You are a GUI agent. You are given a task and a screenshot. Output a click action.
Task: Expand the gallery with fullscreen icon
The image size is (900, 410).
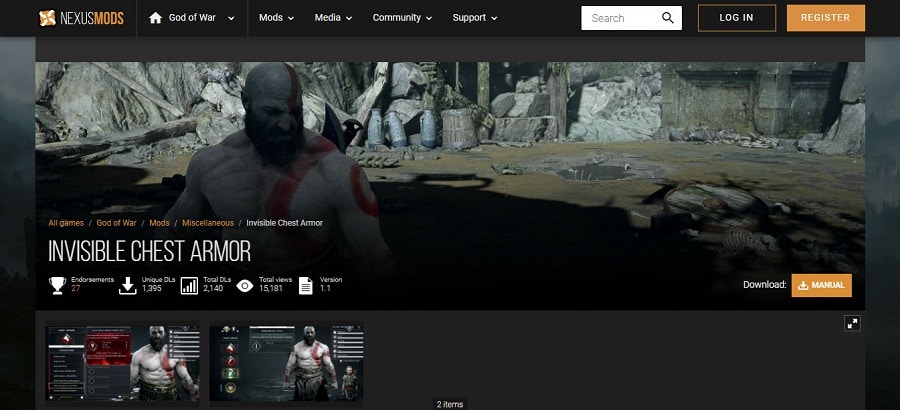click(852, 323)
